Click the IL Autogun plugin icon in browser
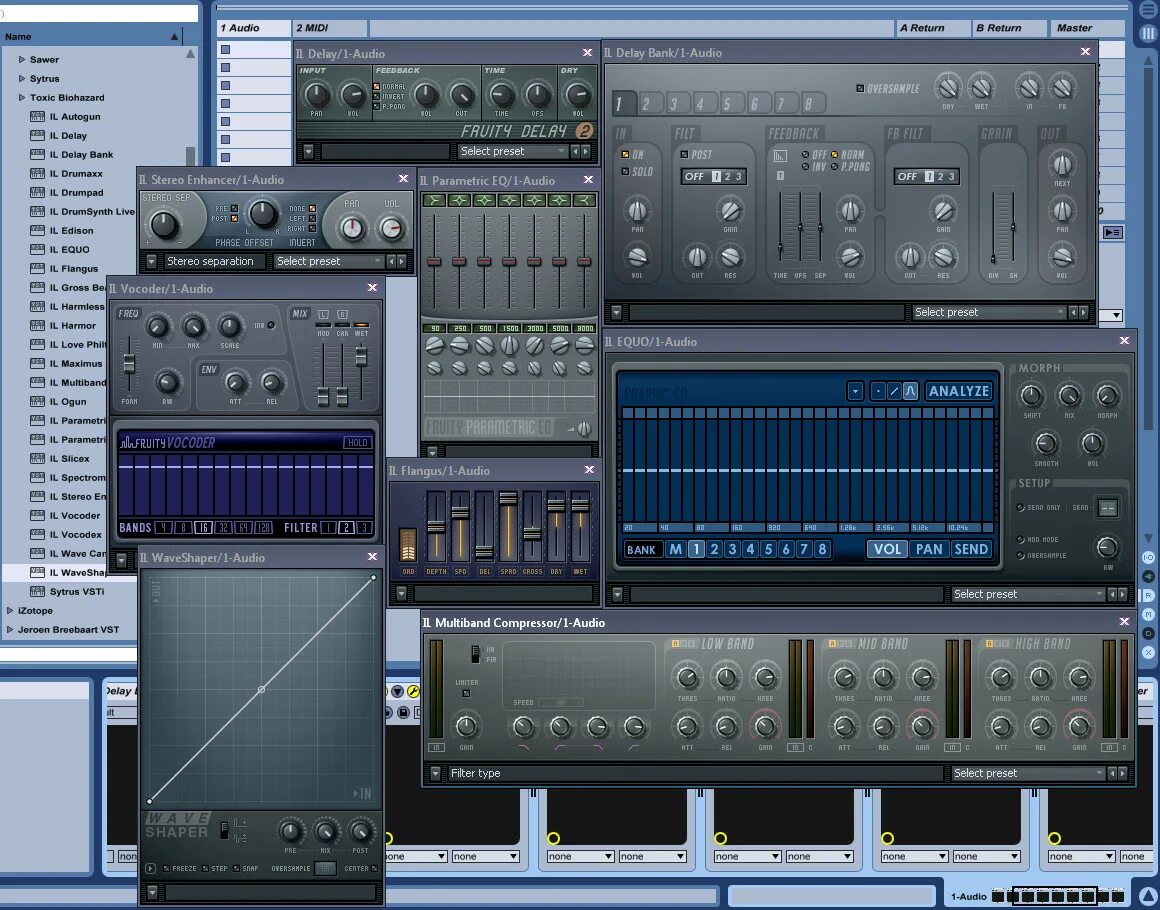The image size is (1160, 910). (x=37, y=116)
